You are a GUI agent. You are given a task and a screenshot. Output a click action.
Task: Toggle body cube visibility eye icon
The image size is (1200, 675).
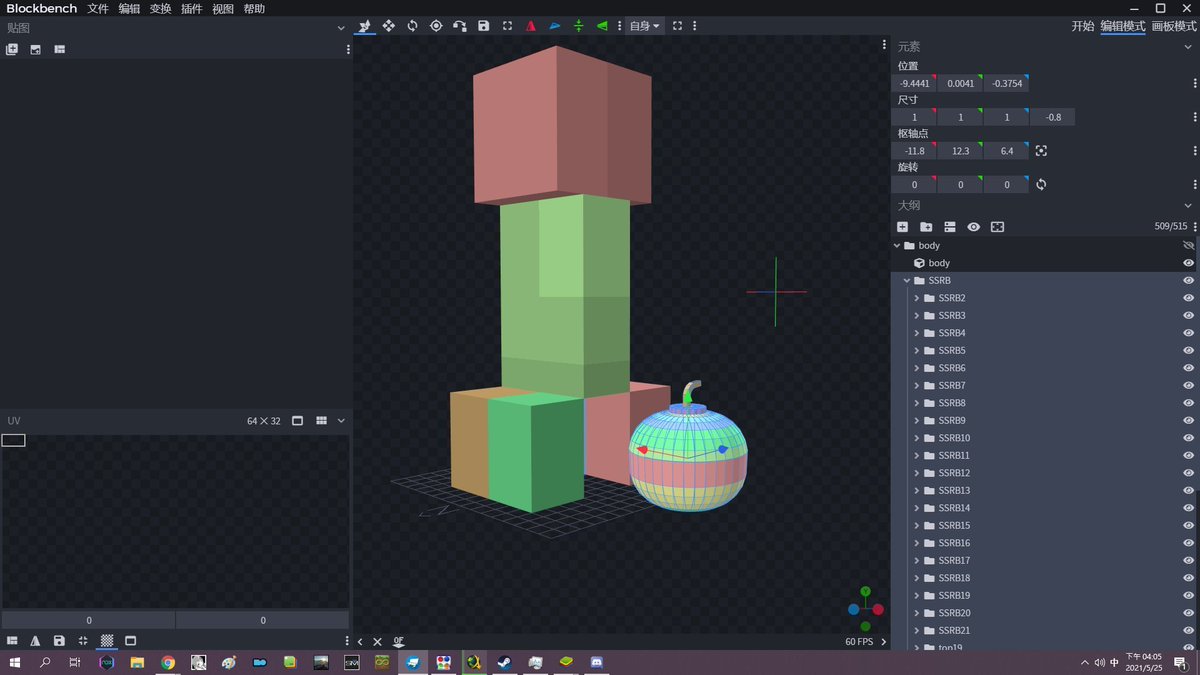(1189, 263)
